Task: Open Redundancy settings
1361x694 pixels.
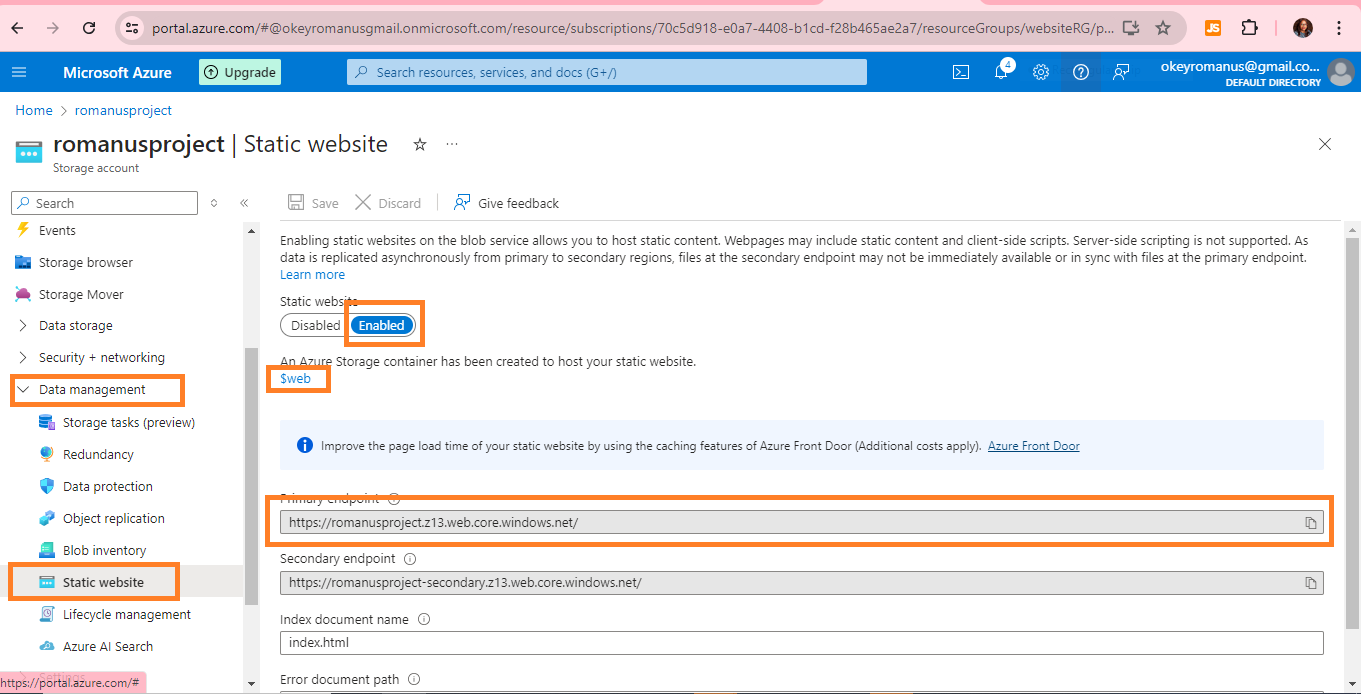Action: pos(98,454)
